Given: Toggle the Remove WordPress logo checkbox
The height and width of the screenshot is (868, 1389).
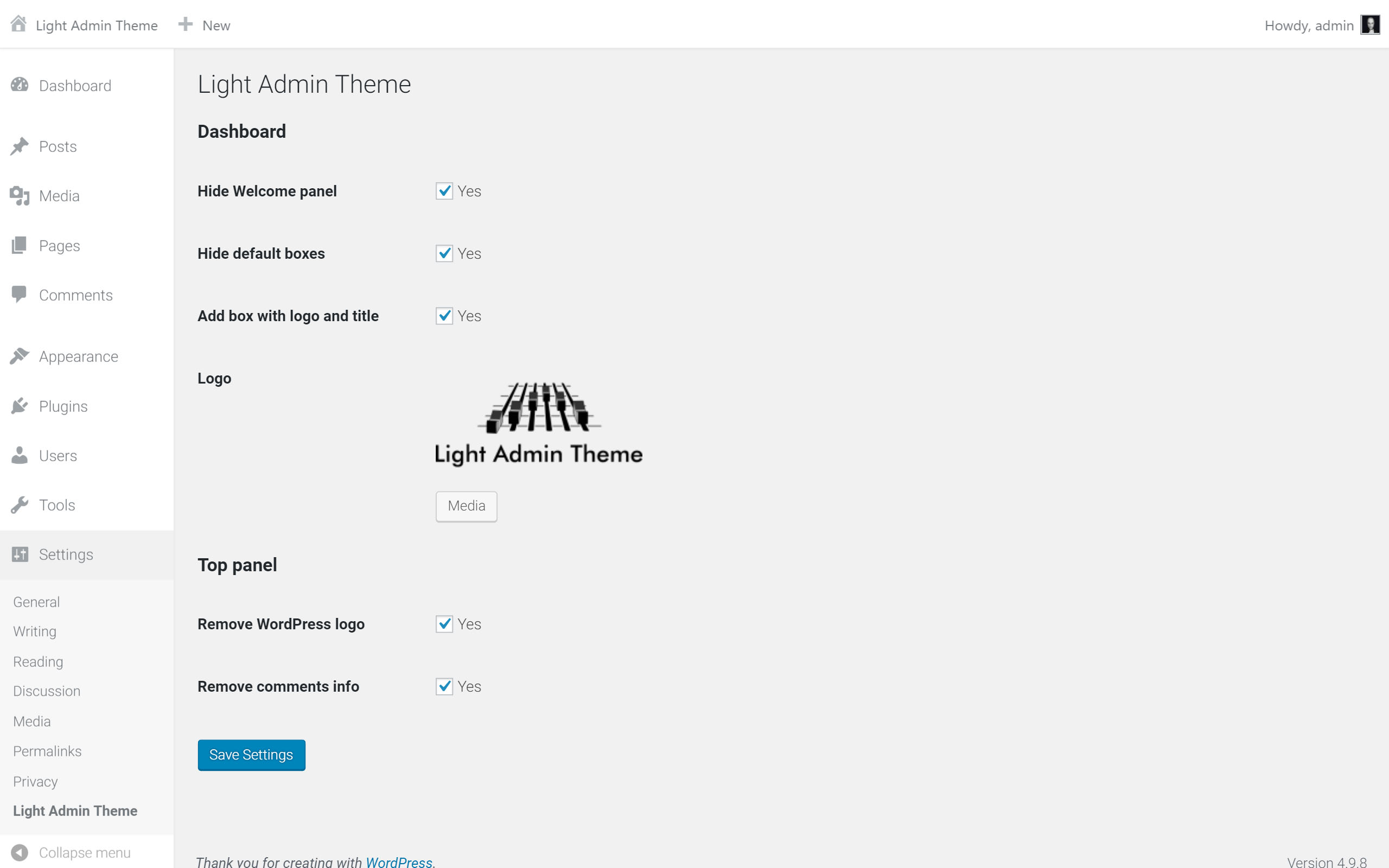Looking at the screenshot, I should tap(444, 623).
